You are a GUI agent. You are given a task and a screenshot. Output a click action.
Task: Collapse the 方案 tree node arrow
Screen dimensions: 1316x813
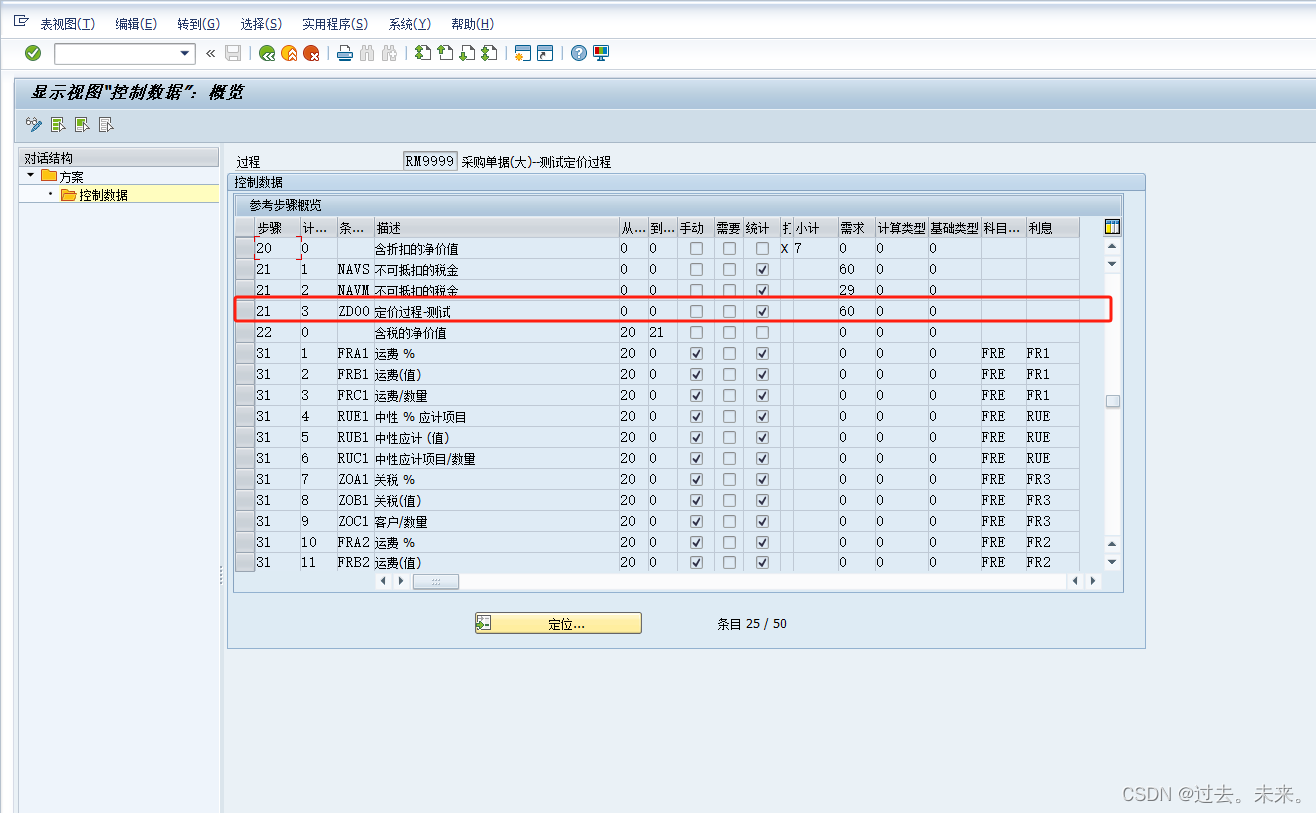point(31,176)
